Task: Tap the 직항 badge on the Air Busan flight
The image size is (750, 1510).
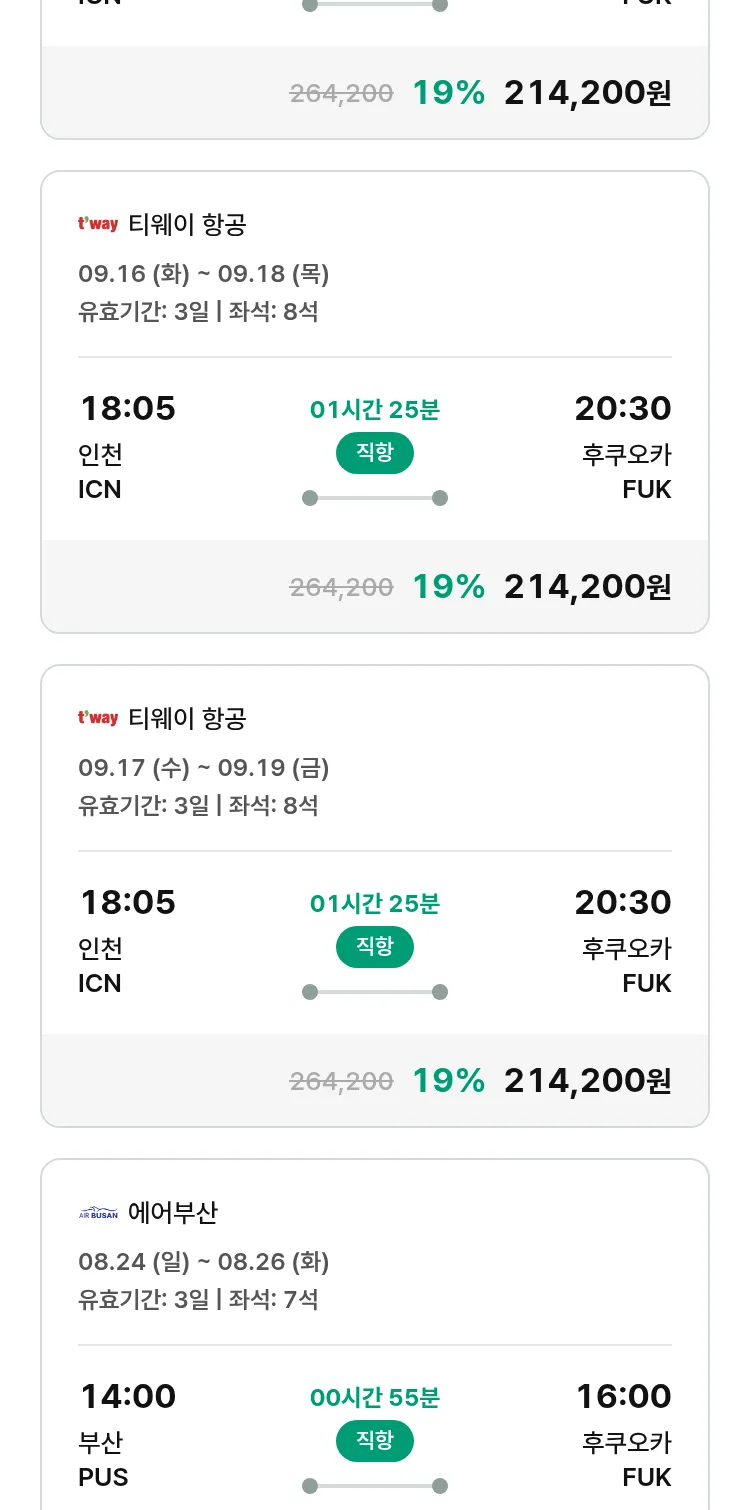Action: click(375, 1441)
